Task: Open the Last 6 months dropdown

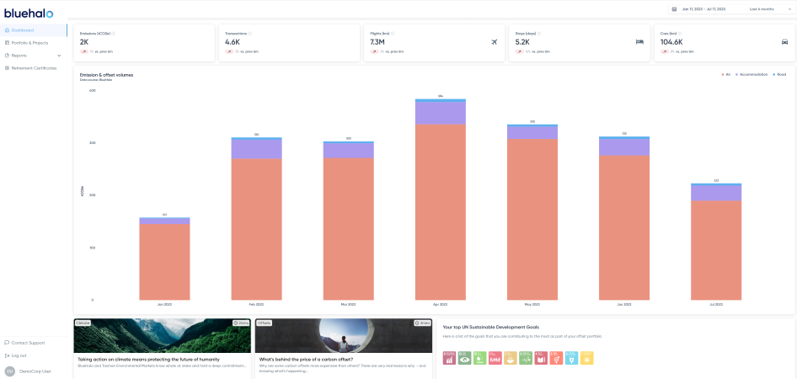Action: [770, 9]
